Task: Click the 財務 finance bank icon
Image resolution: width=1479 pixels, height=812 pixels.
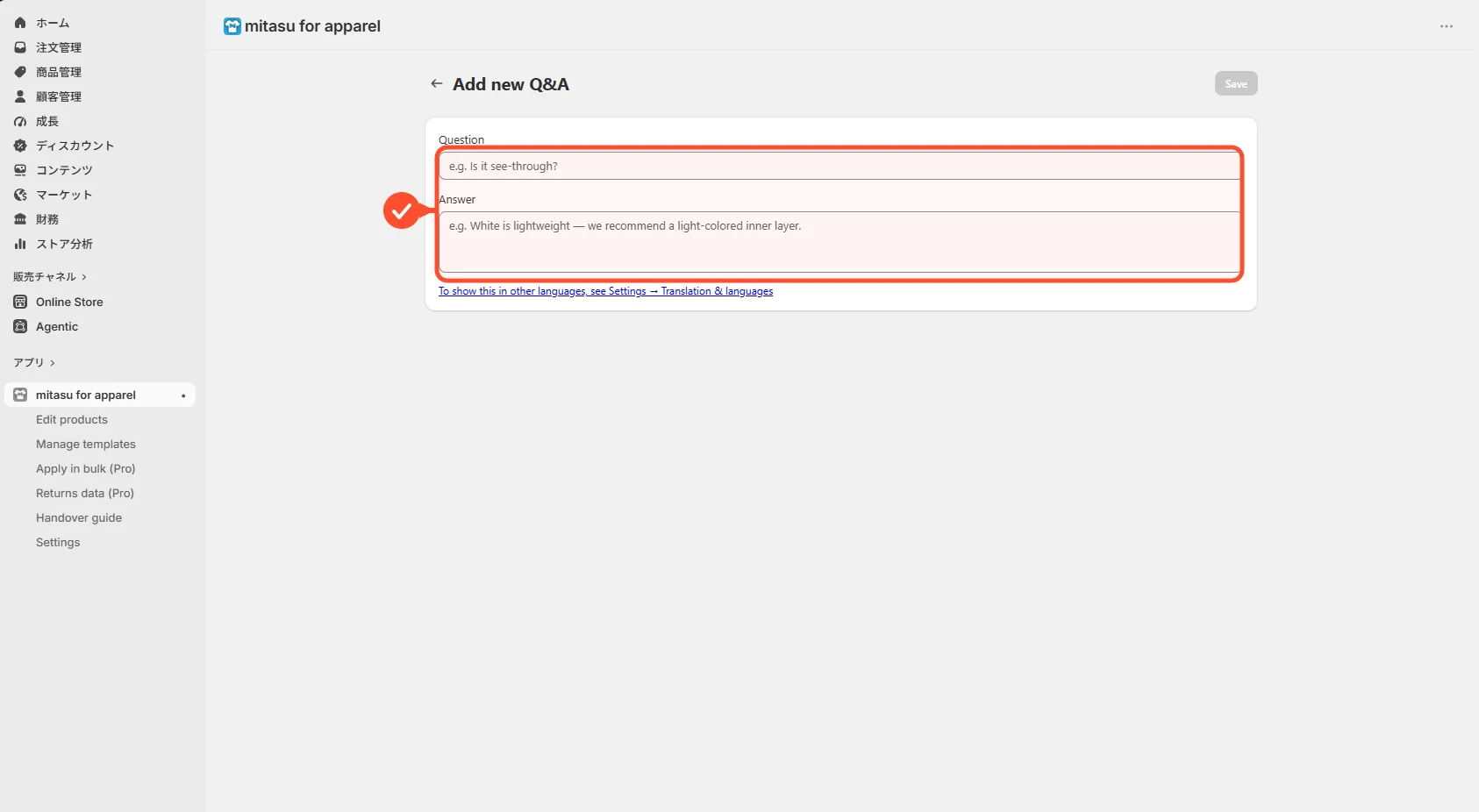Action: pos(20,219)
